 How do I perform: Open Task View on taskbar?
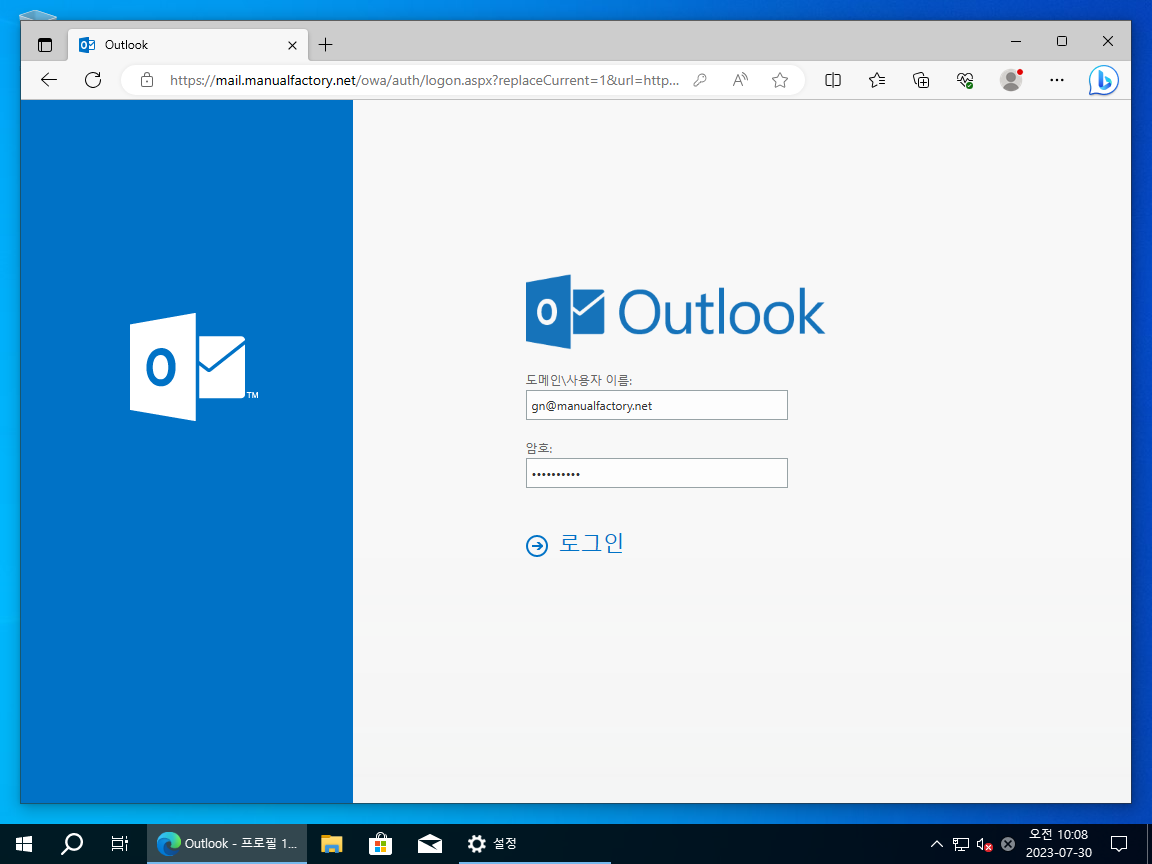tap(120, 843)
